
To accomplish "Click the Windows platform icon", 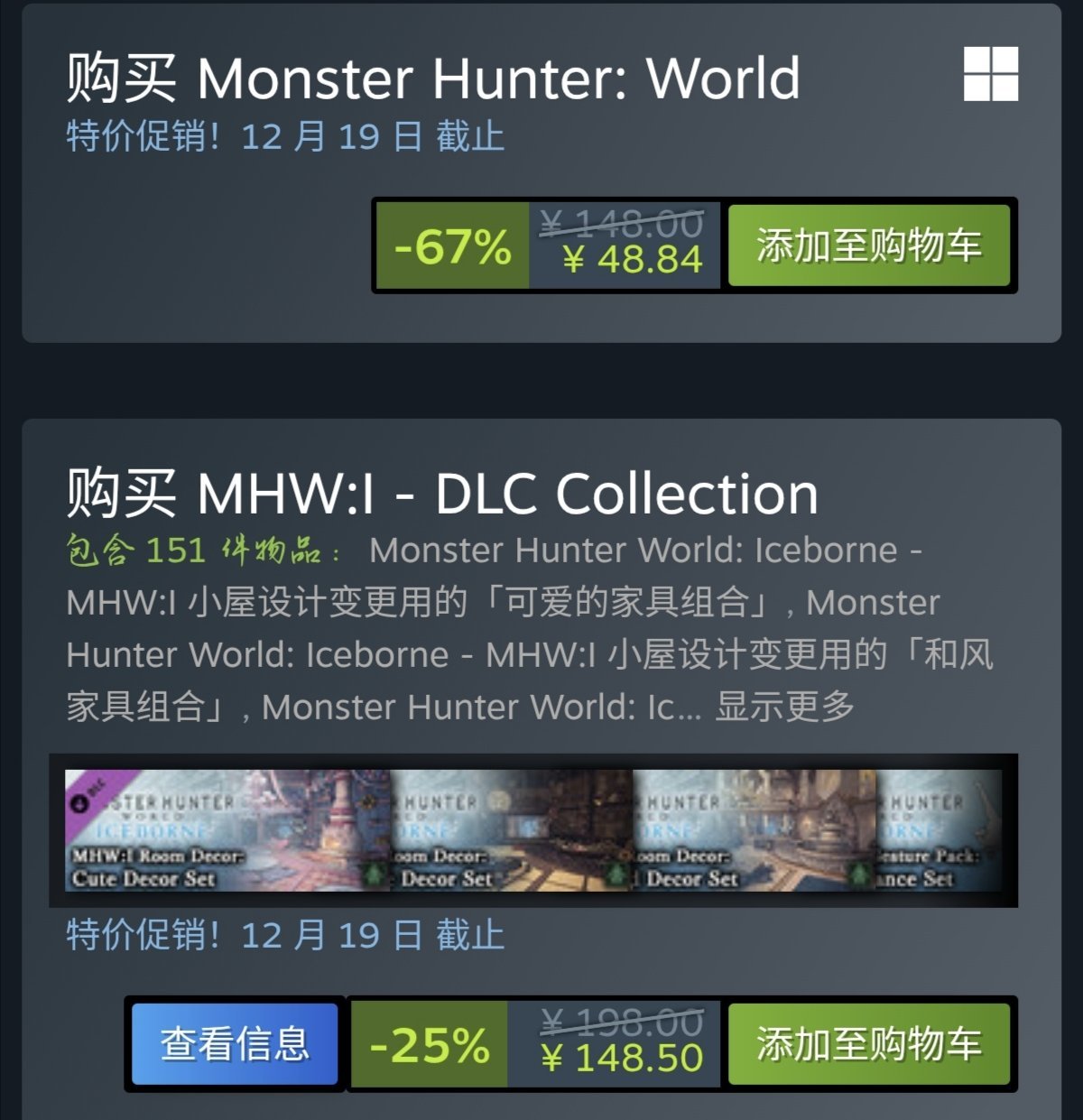I will click(991, 73).
